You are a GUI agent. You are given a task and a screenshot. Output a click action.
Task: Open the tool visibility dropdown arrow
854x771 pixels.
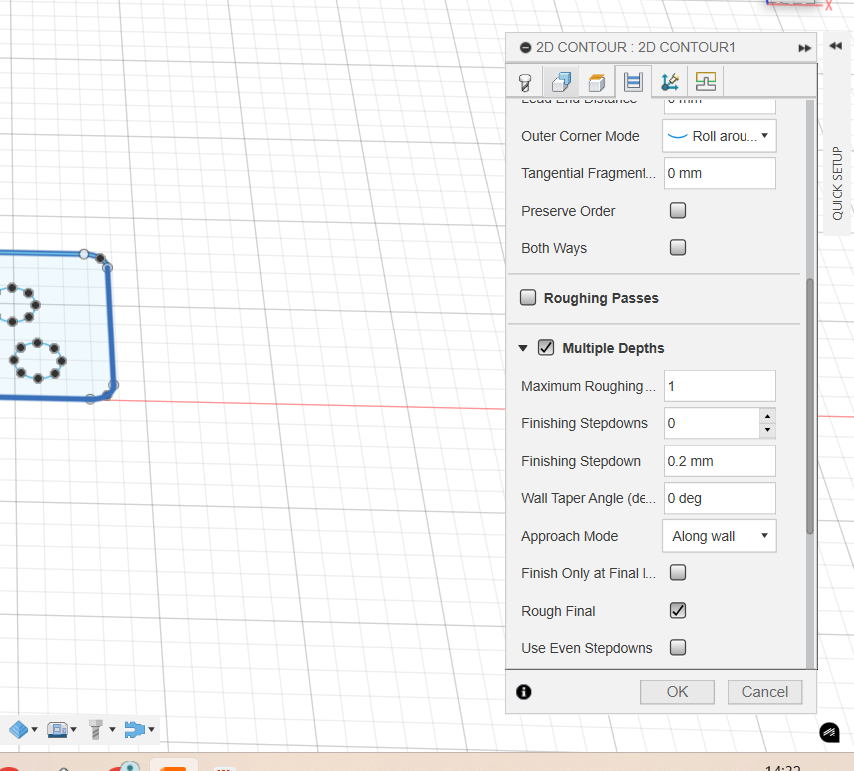pos(112,730)
